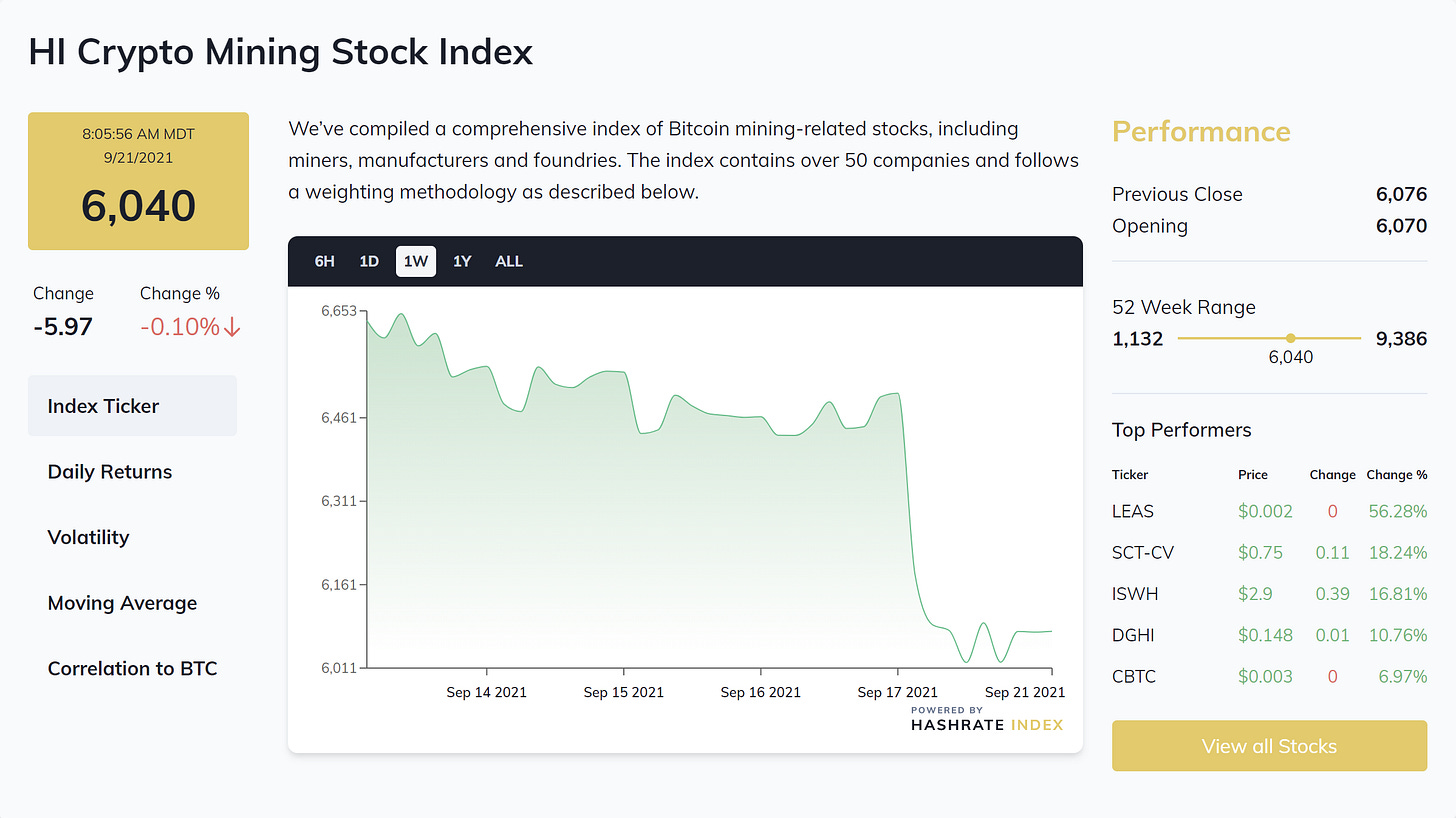This screenshot has width=1456, height=818.
Task: Open the SCT-CV ticker entry
Action: (1143, 552)
